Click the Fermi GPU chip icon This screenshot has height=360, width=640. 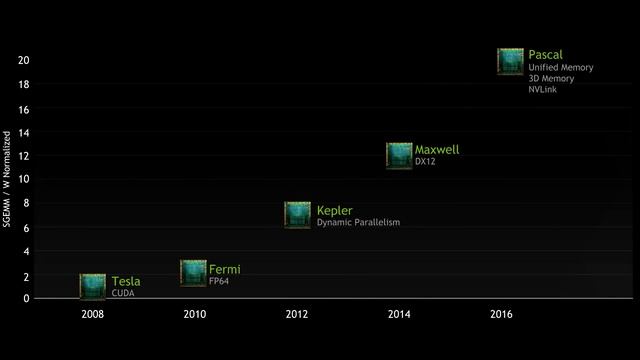pos(193,273)
